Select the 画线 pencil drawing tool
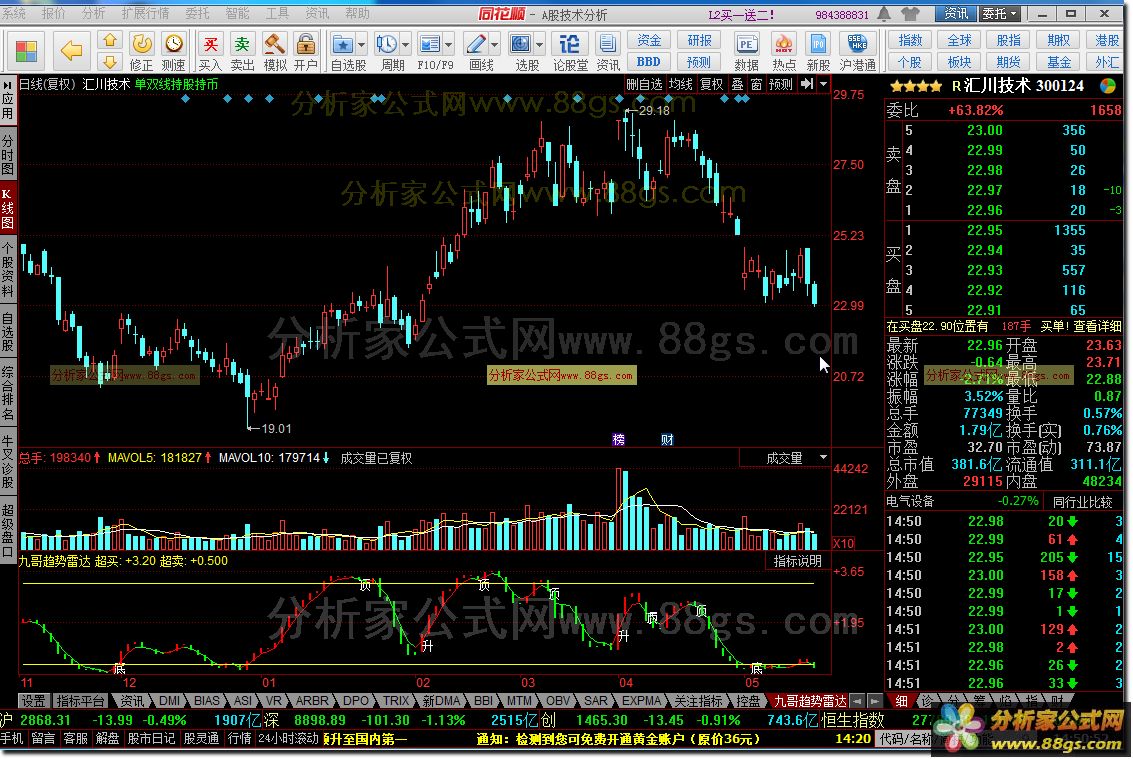The image size is (1133, 759). click(476, 45)
